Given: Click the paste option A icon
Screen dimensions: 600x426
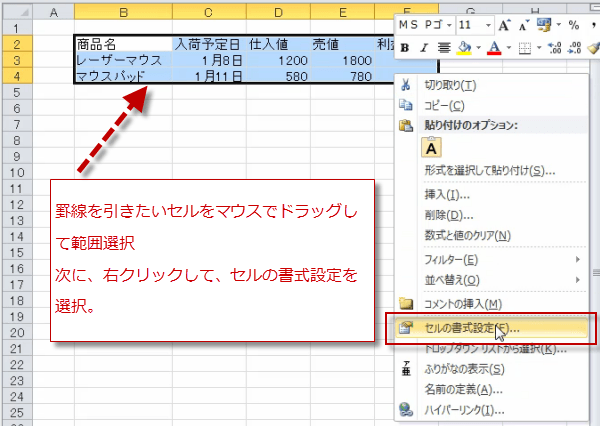Looking at the screenshot, I should coord(431,148).
